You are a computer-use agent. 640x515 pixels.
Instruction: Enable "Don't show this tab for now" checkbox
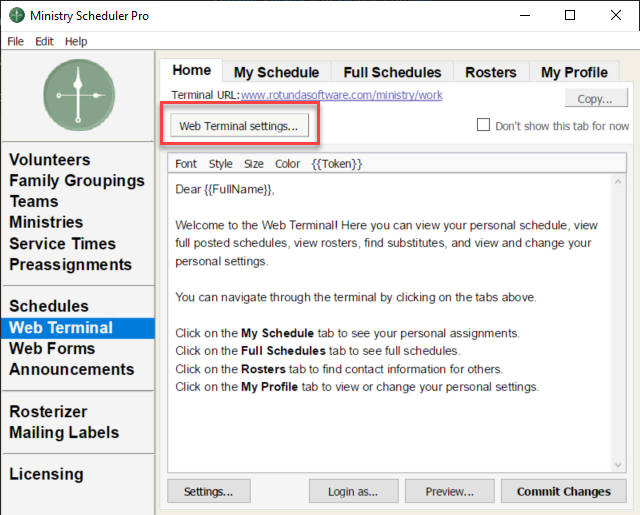pos(483,125)
